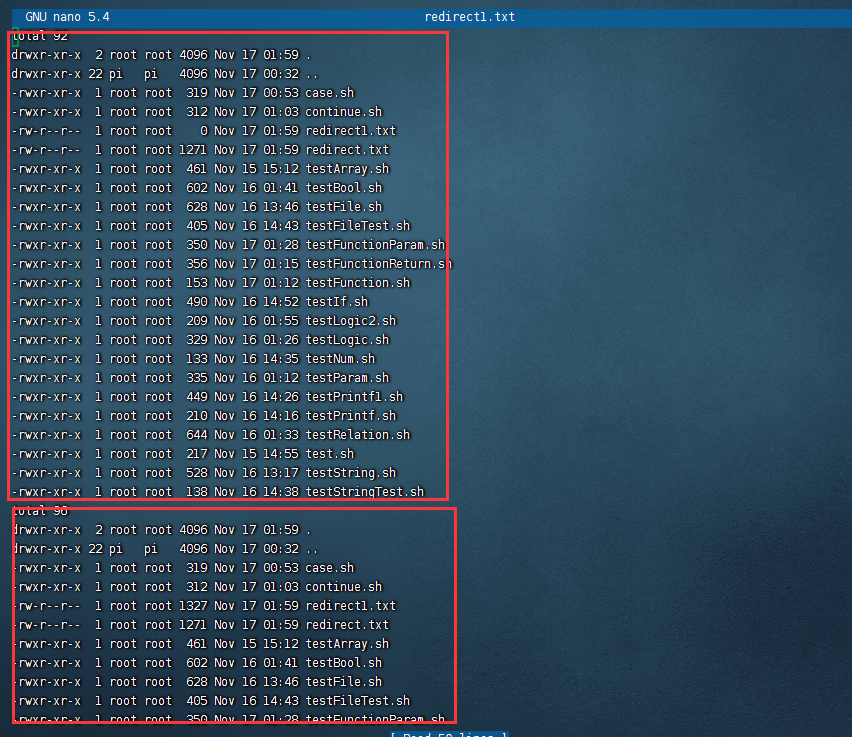Viewport: 852px width, 737px height.
Task: Click -rwxr-xr-x permissions on testIf.sh row
Action: [x=46, y=302]
